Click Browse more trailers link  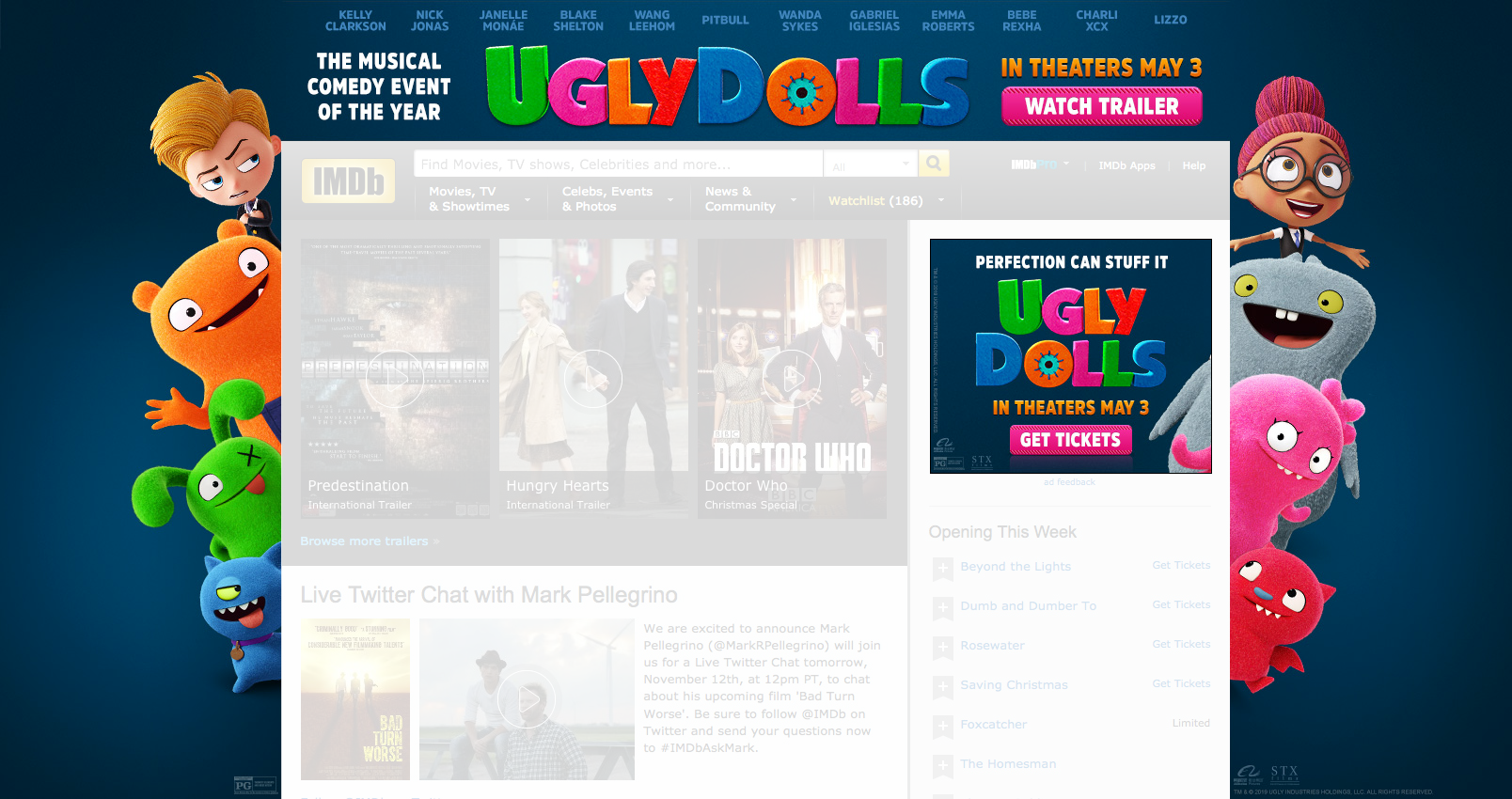click(x=370, y=541)
